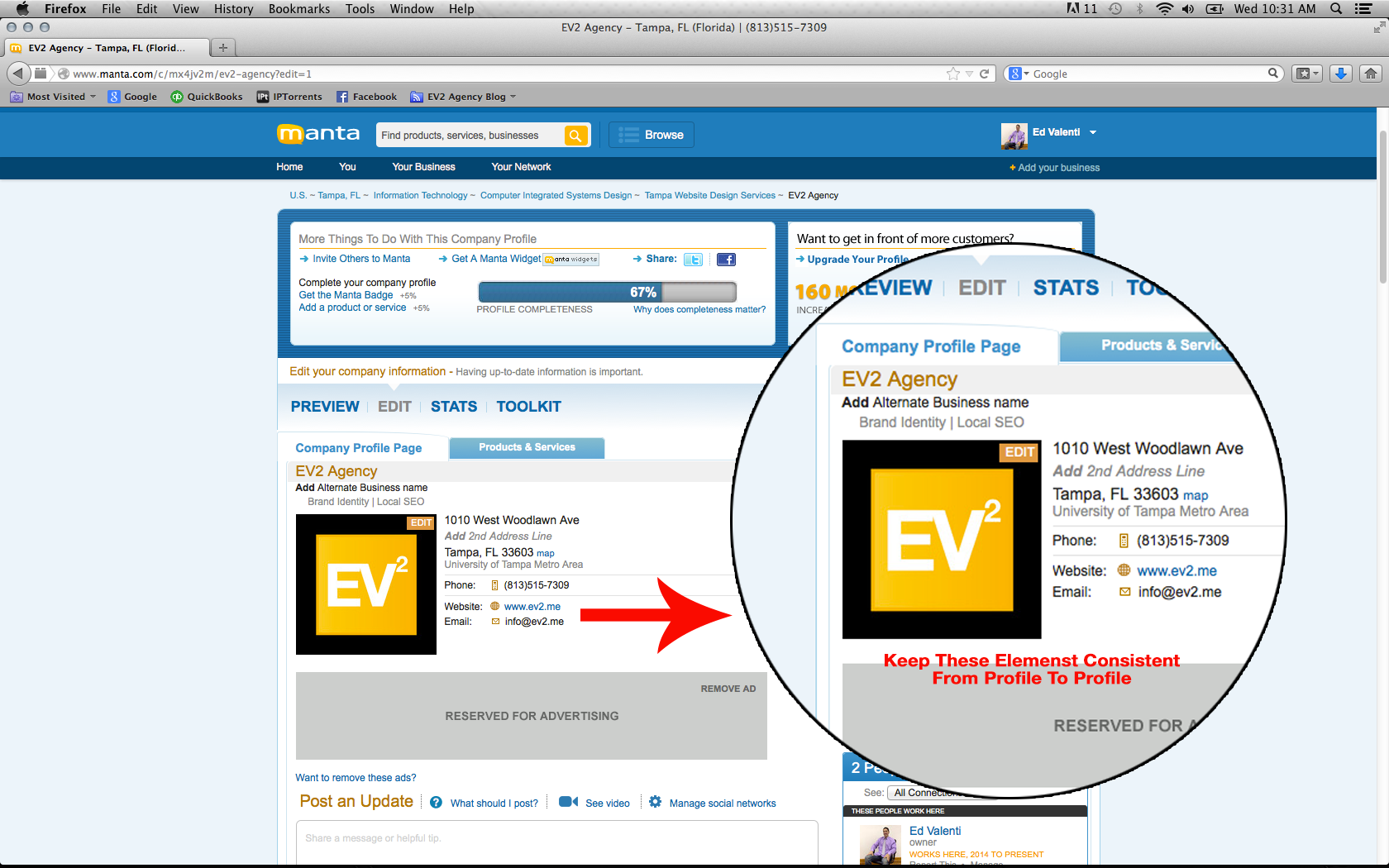
Task: Click the orange Manta search magnifier button
Action: coord(575,136)
